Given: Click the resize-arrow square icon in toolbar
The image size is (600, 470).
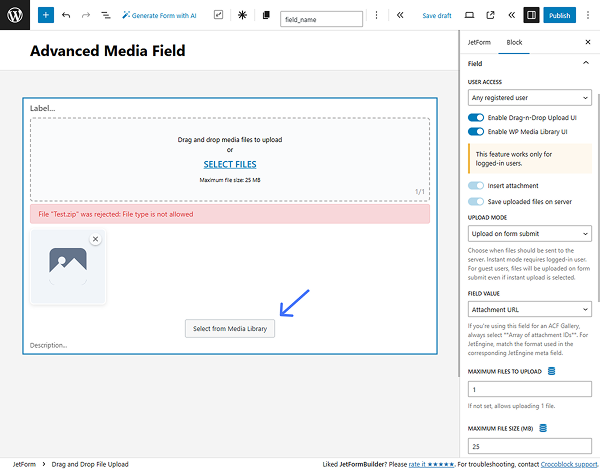Looking at the screenshot, I should [218, 15].
